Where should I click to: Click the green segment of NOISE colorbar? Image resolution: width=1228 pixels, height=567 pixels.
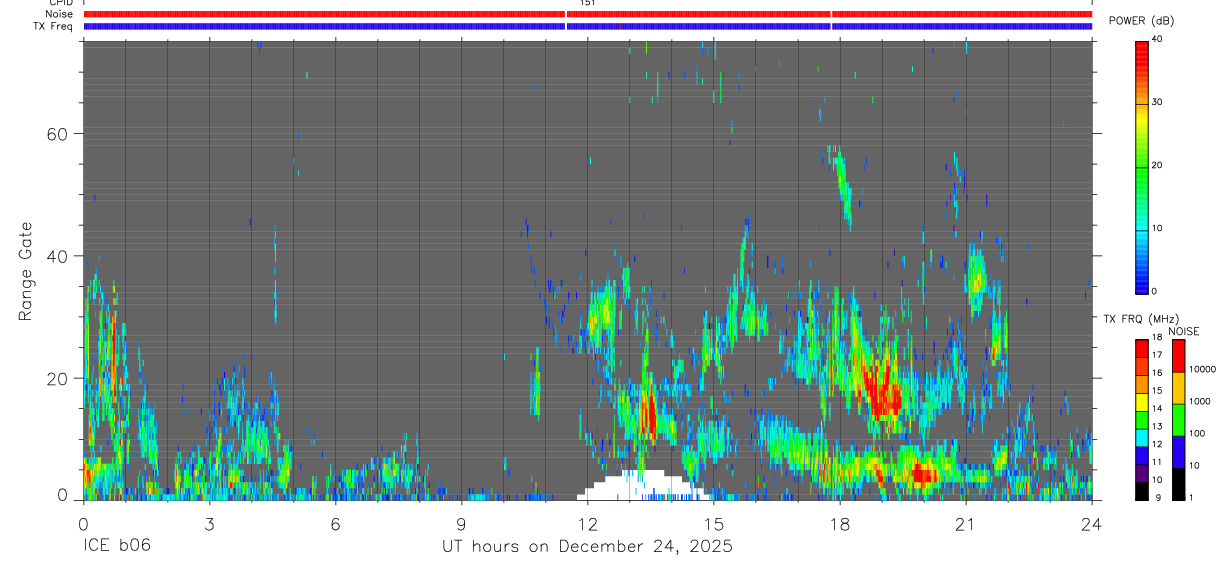tap(1179, 420)
